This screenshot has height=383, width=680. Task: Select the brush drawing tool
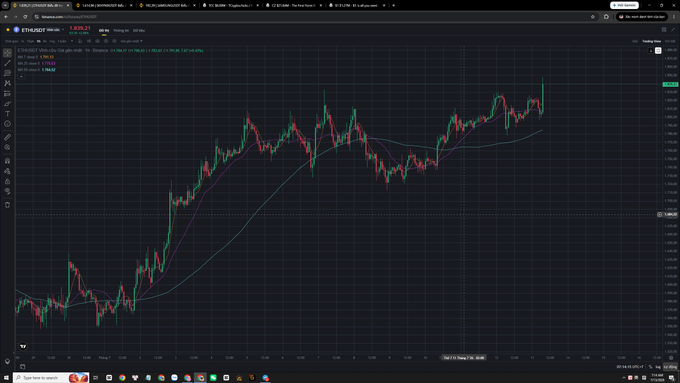[7, 104]
